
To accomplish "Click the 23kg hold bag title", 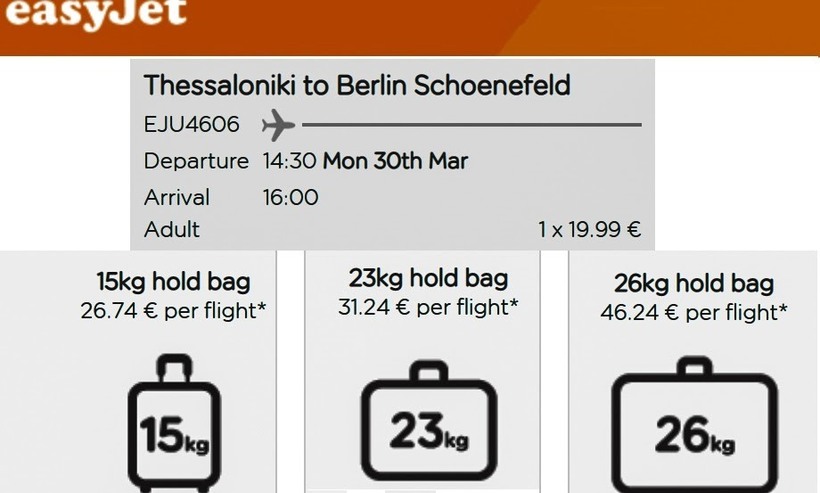I will pyautogui.click(x=428, y=278).
